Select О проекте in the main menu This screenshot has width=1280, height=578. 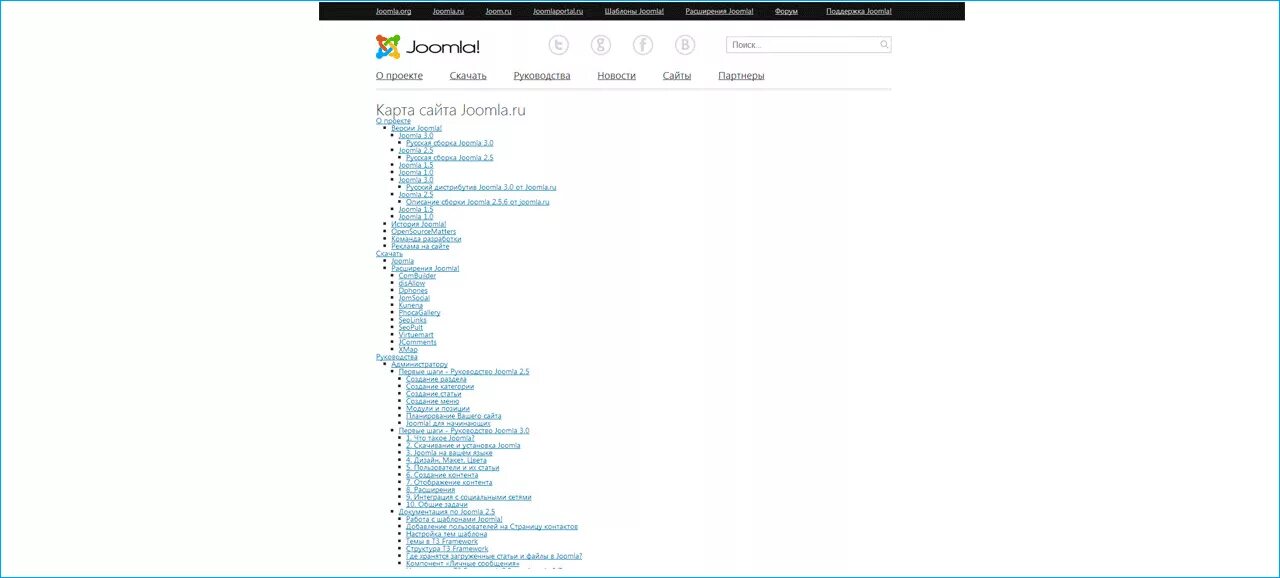coord(399,76)
